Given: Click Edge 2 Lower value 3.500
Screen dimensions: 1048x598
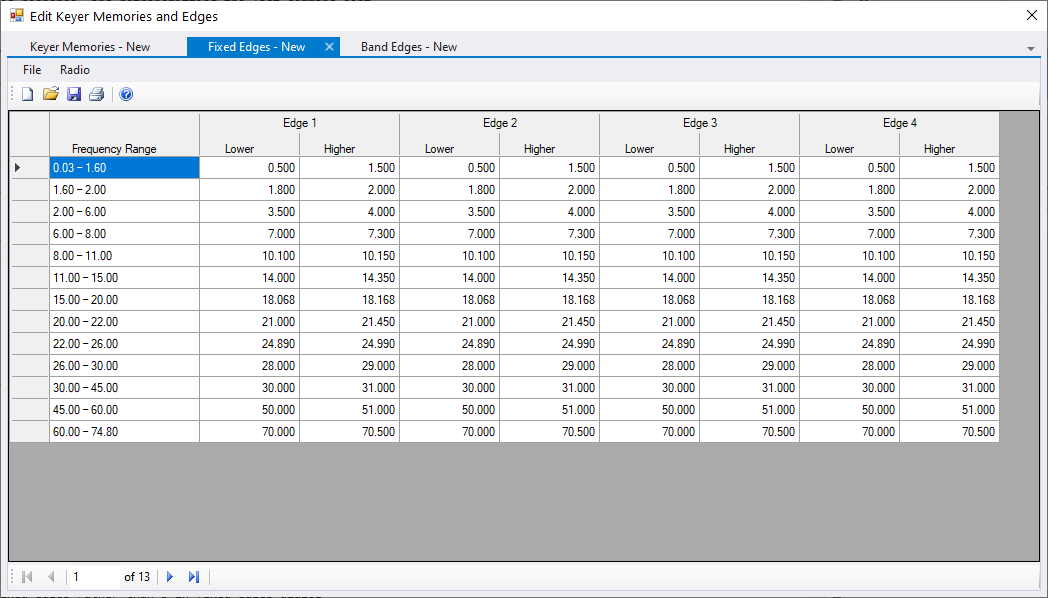Looking at the screenshot, I should [449, 212].
